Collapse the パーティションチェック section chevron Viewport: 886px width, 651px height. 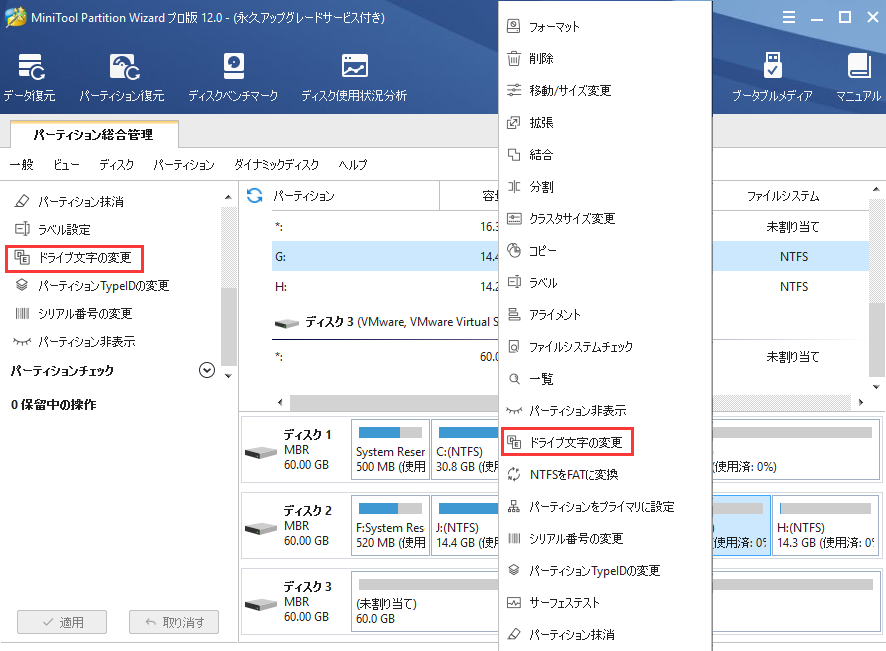pyautogui.click(x=207, y=371)
